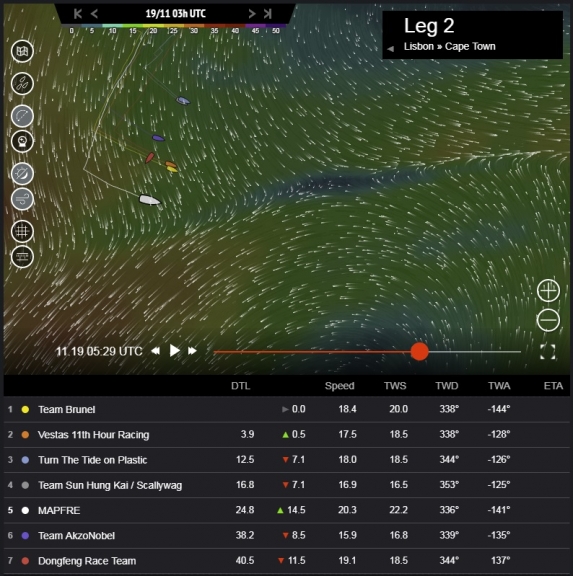The height and width of the screenshot is (576, 573).
Task: Play the race timeline
Action: (174, 351)
